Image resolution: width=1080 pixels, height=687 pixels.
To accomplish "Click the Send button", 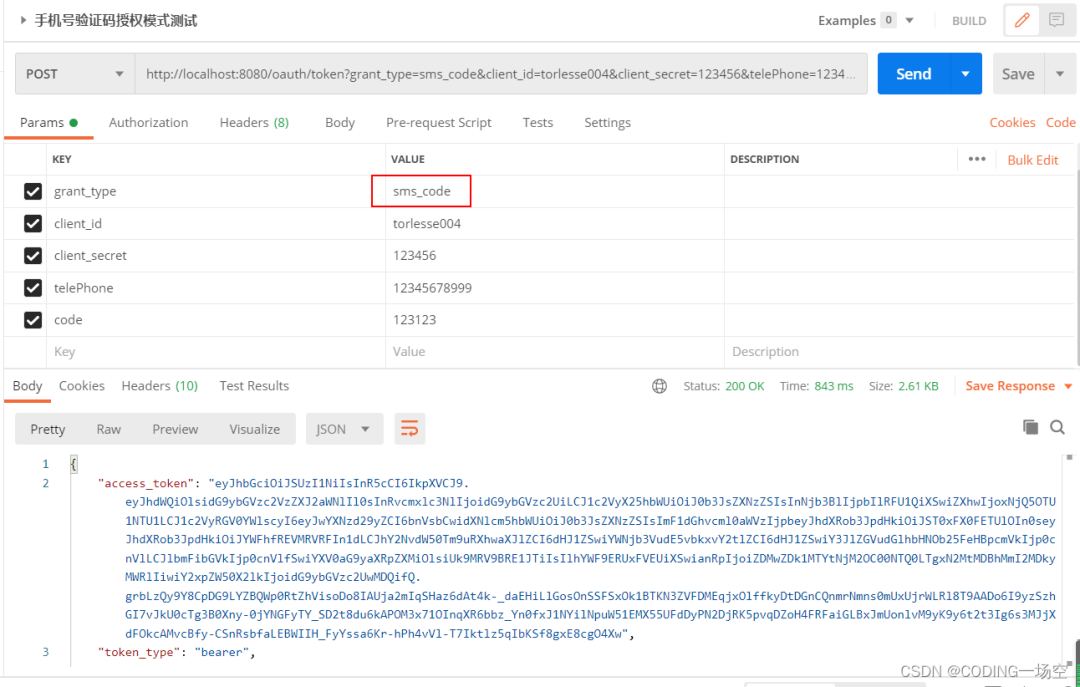I will [x=913, y=74].
